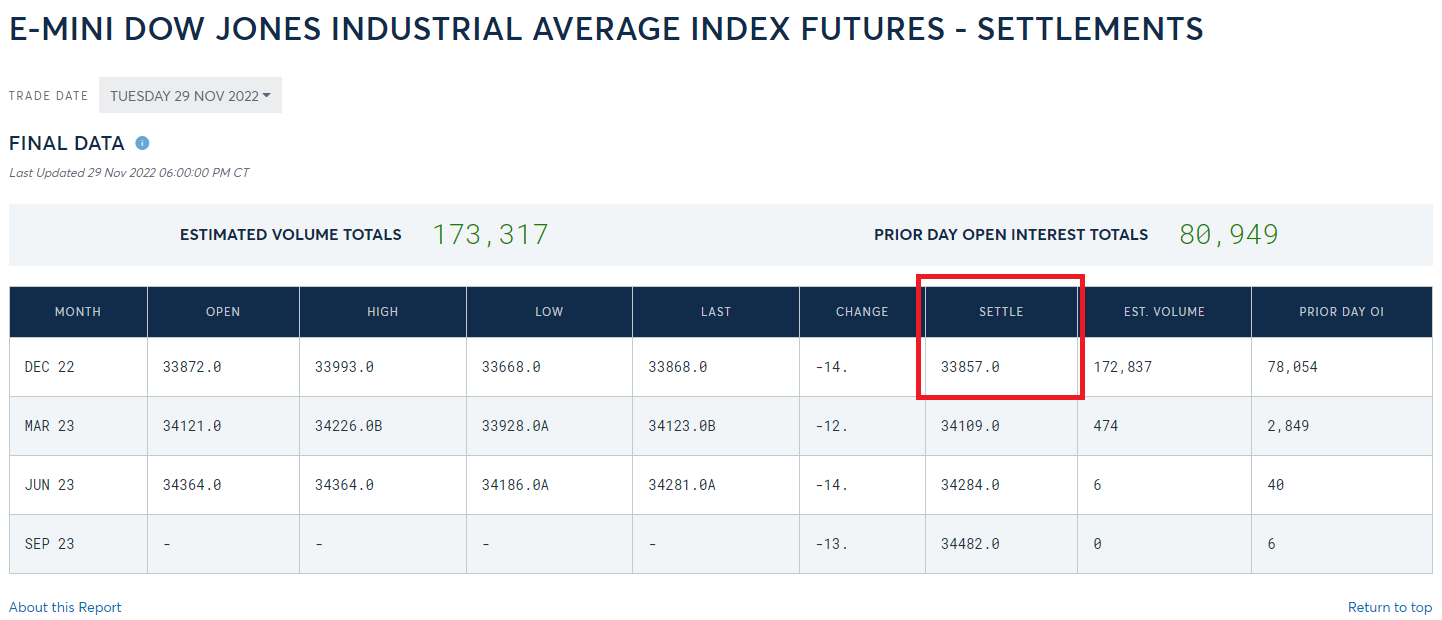This screenshot has height=620, width=1442.
Task: Click the EST. VOLUME column header
Action: (1164, 312)
